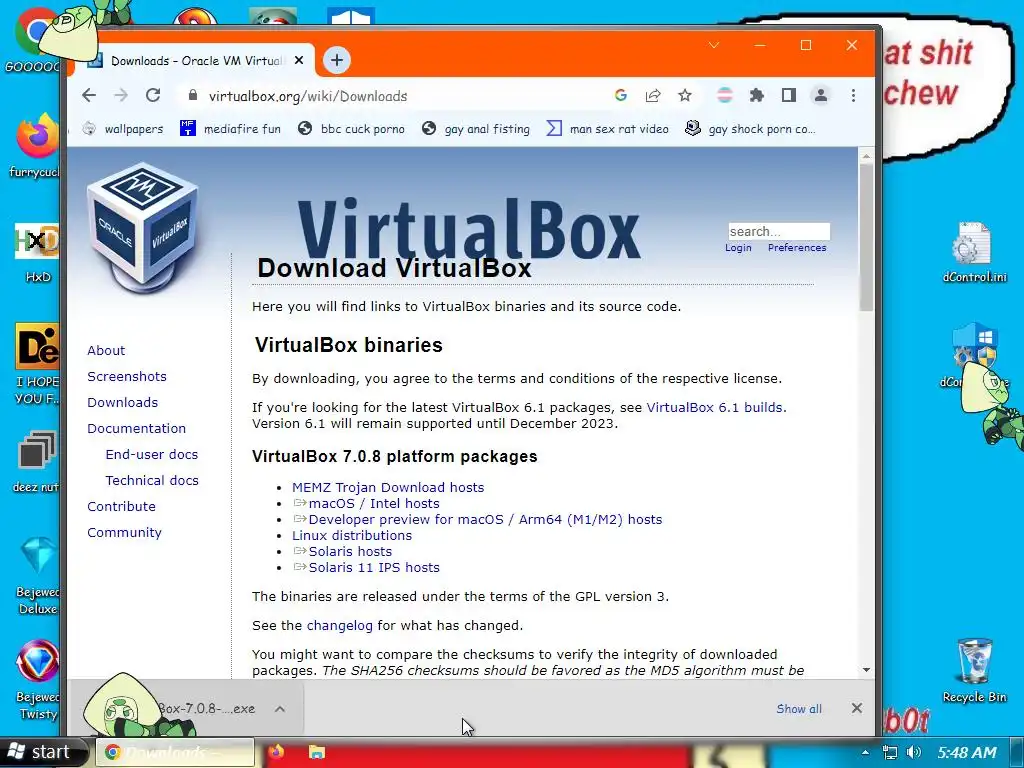The width and height of the screenshot is (1024, 768).
Task: Click the VirtualBox cube logo
Action: (x=144, y=227)
